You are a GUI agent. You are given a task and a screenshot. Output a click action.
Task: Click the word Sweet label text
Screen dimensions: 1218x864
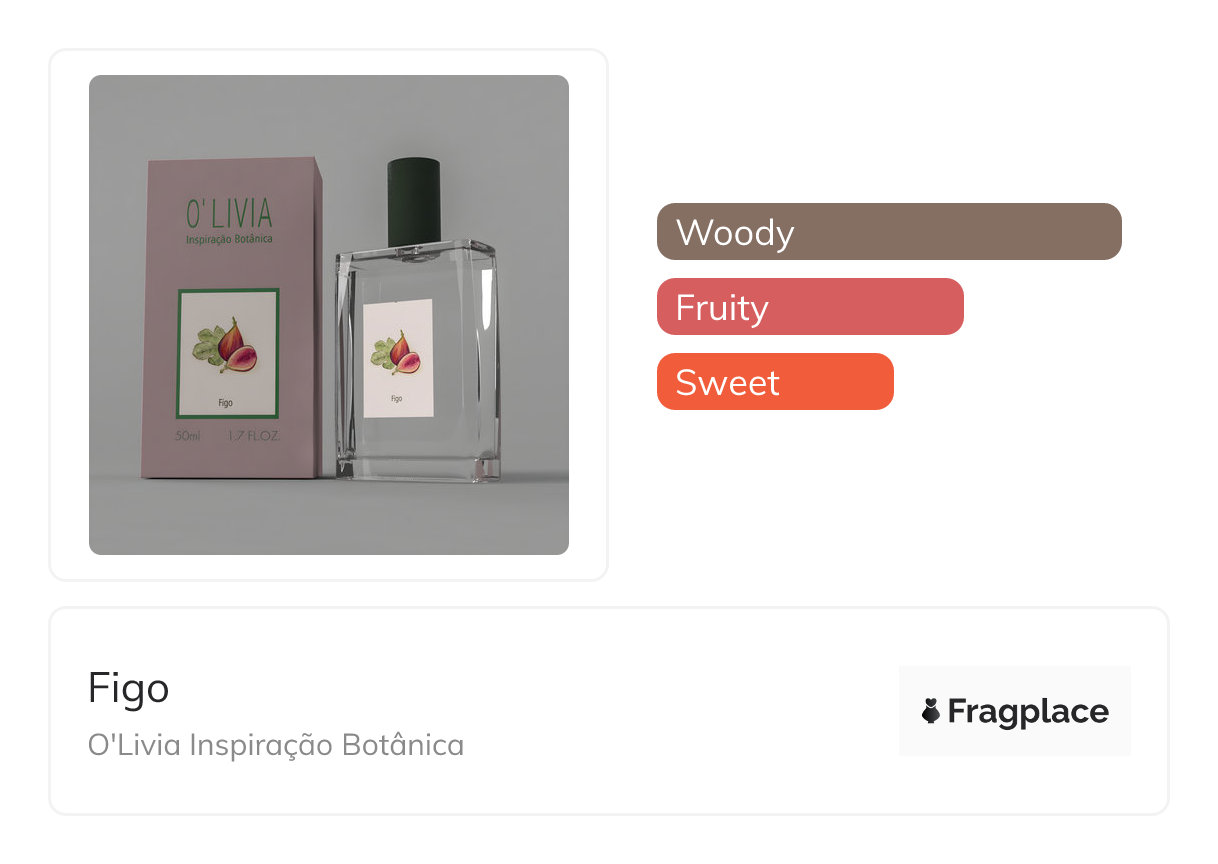point(727,382)
